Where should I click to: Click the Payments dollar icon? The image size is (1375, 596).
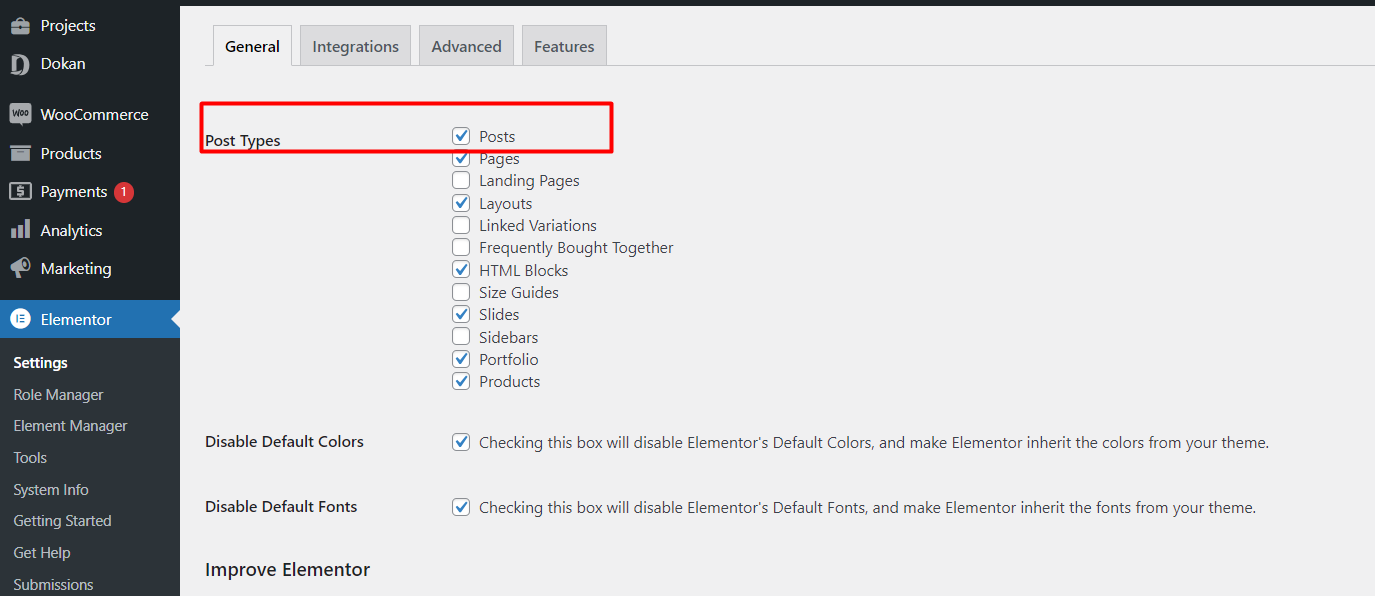(20, 191)
